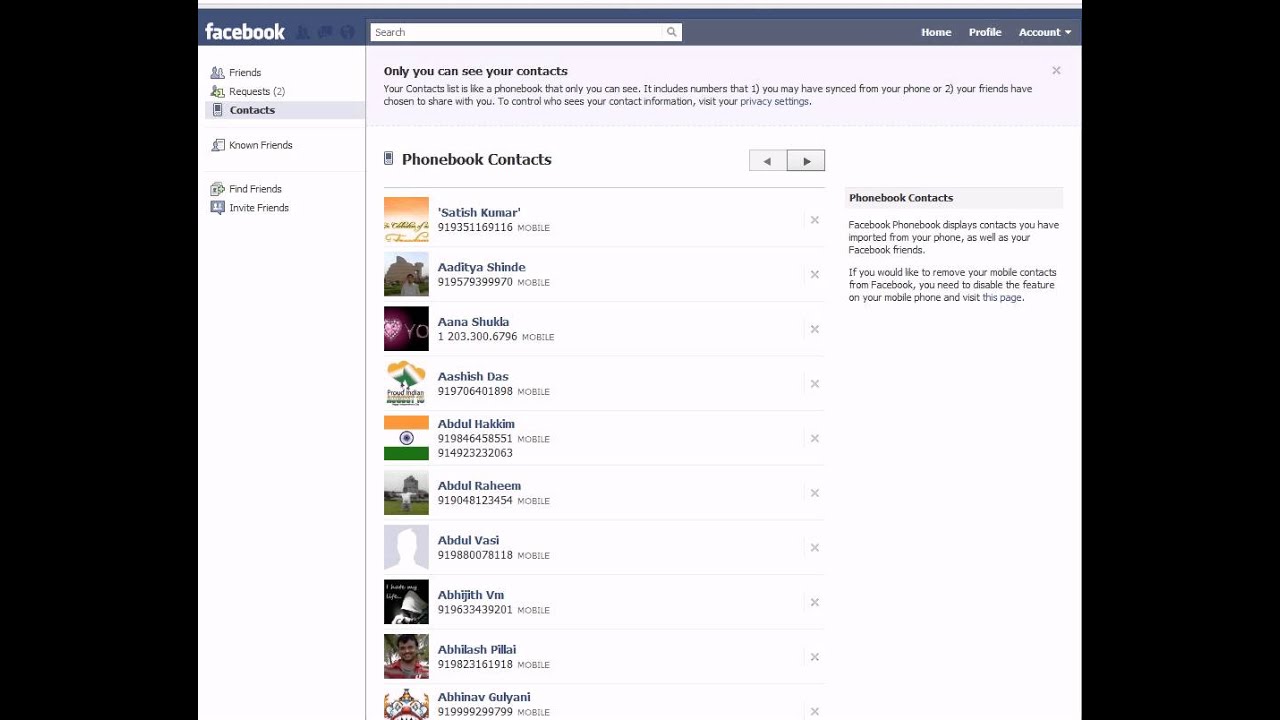Click second number 914923232063
The width and height of the screenshot is (1280, 720).
coord(475,453)
